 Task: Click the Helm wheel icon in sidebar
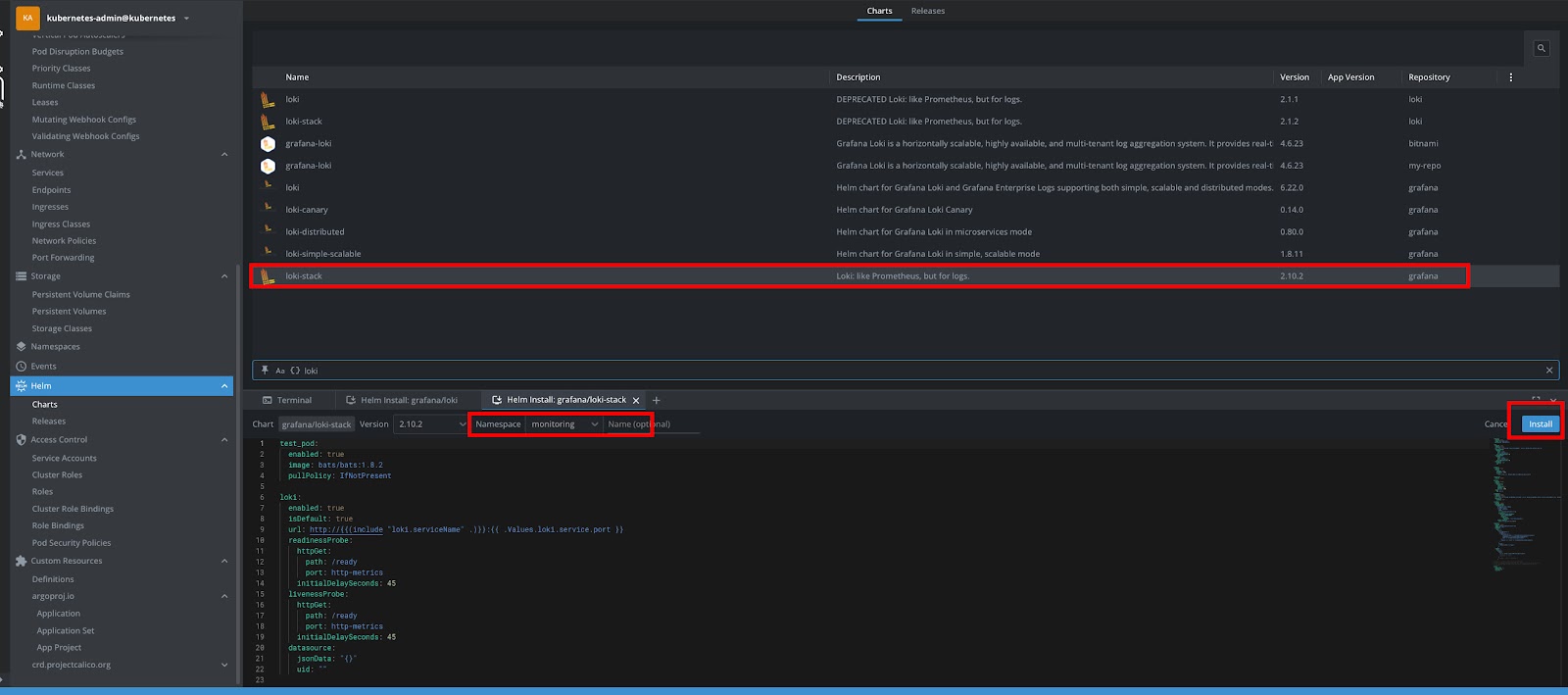coord(21,386)
